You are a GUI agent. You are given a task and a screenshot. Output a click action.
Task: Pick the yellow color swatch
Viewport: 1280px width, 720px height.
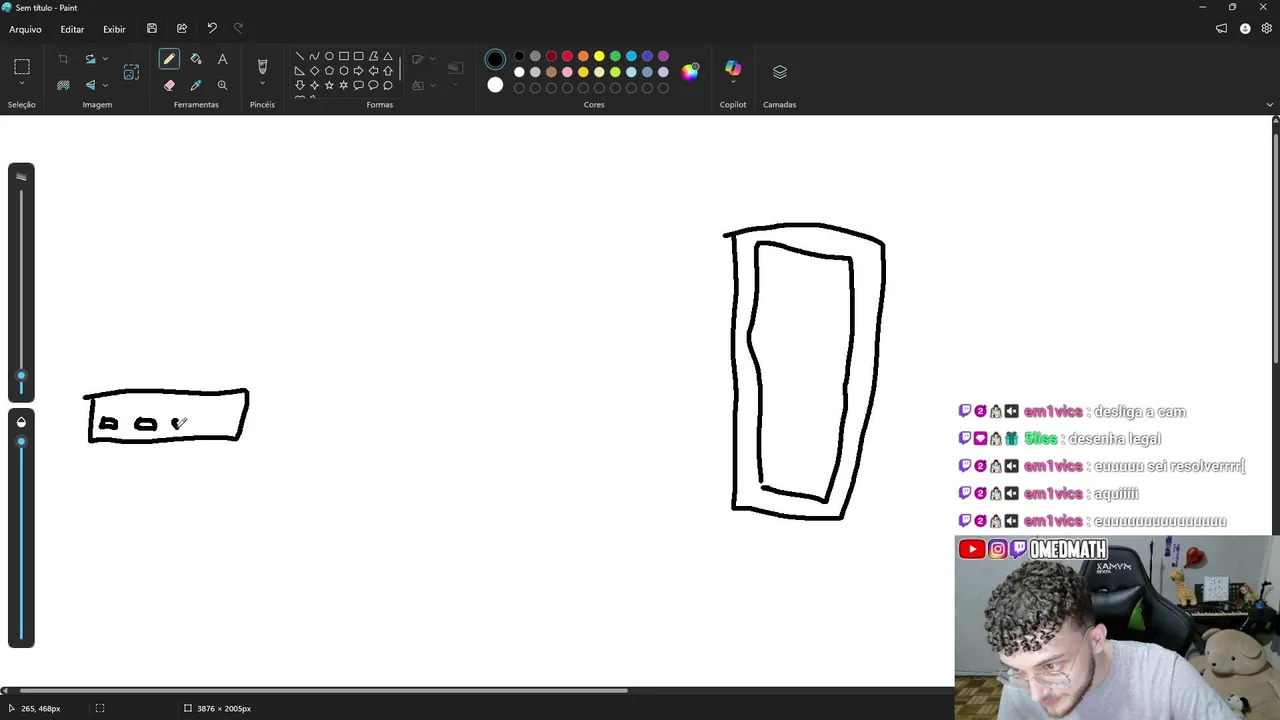pyautogui.click(x=599, y=56)
